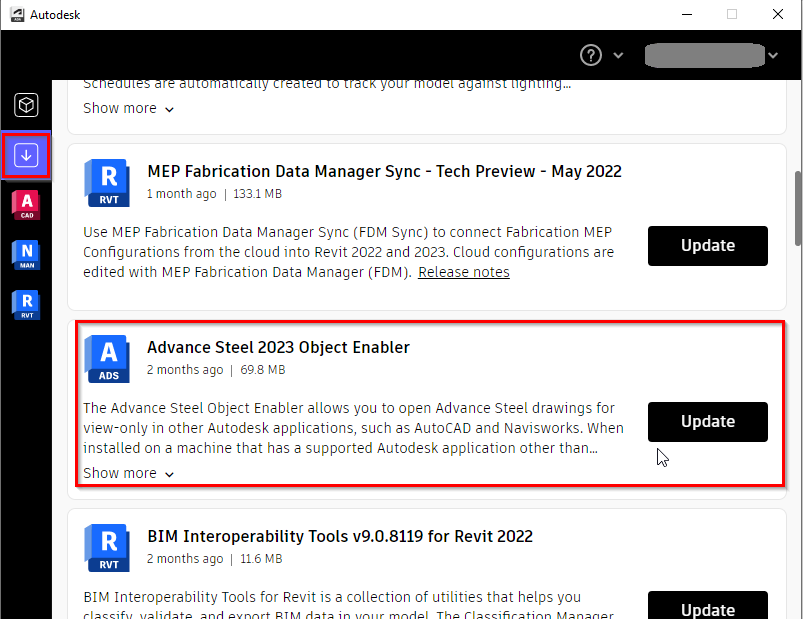803x619 pixels.
Task: Click the help question mark icon
Action: click(x=590, y=55)
